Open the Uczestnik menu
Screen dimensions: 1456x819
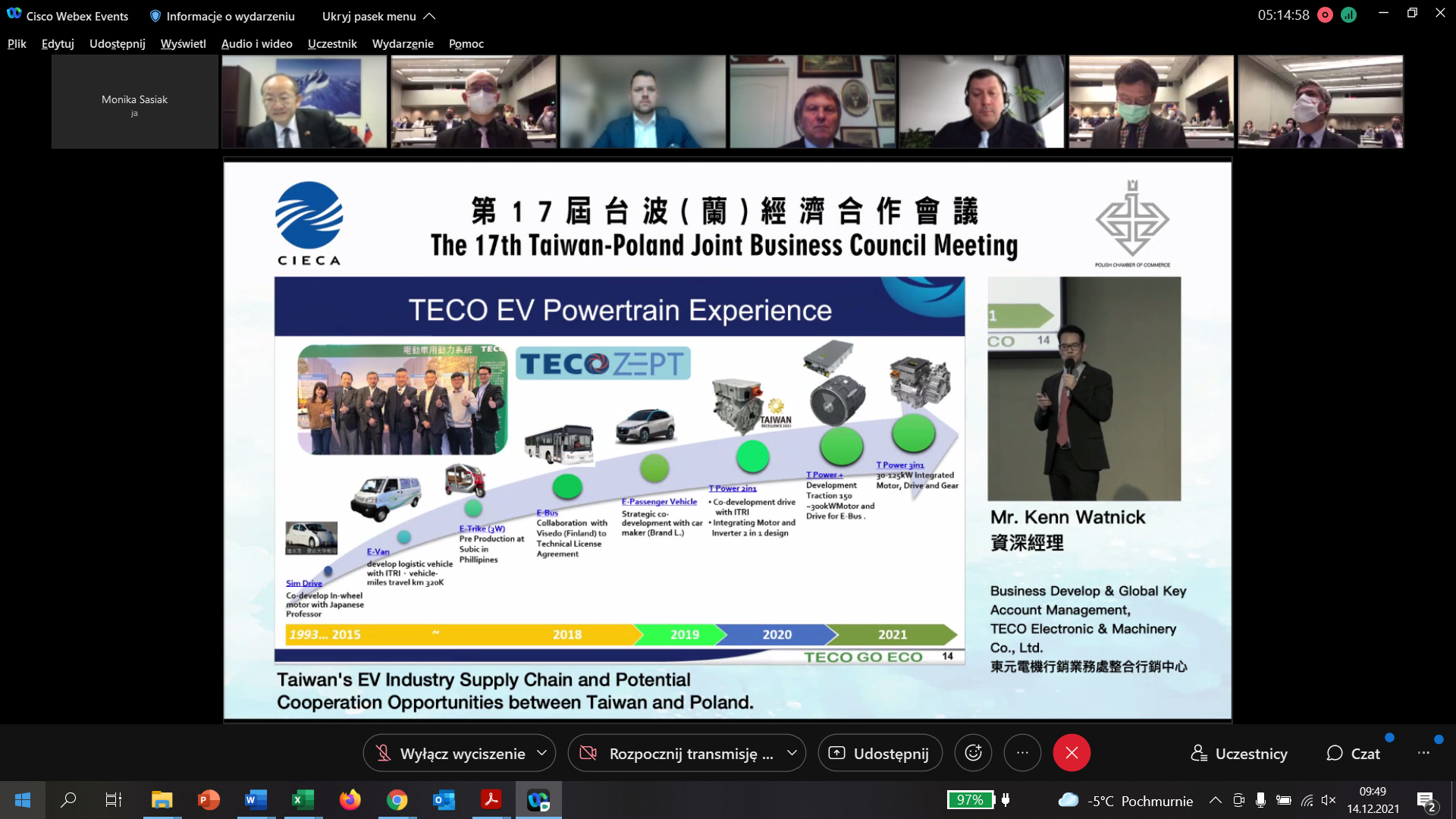click(331, 44)
